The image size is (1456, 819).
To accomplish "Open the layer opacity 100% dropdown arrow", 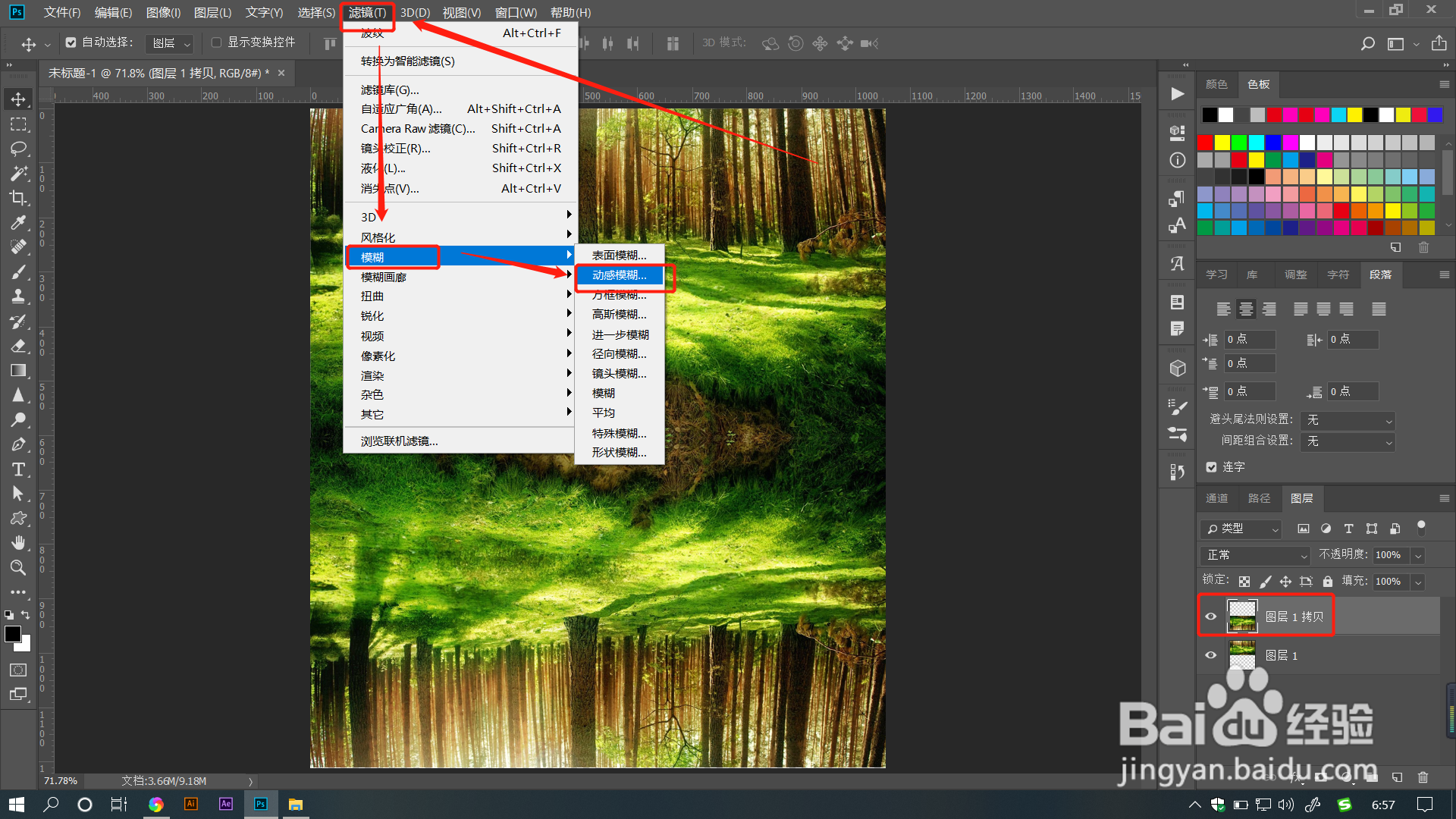I will point(1417,555).
